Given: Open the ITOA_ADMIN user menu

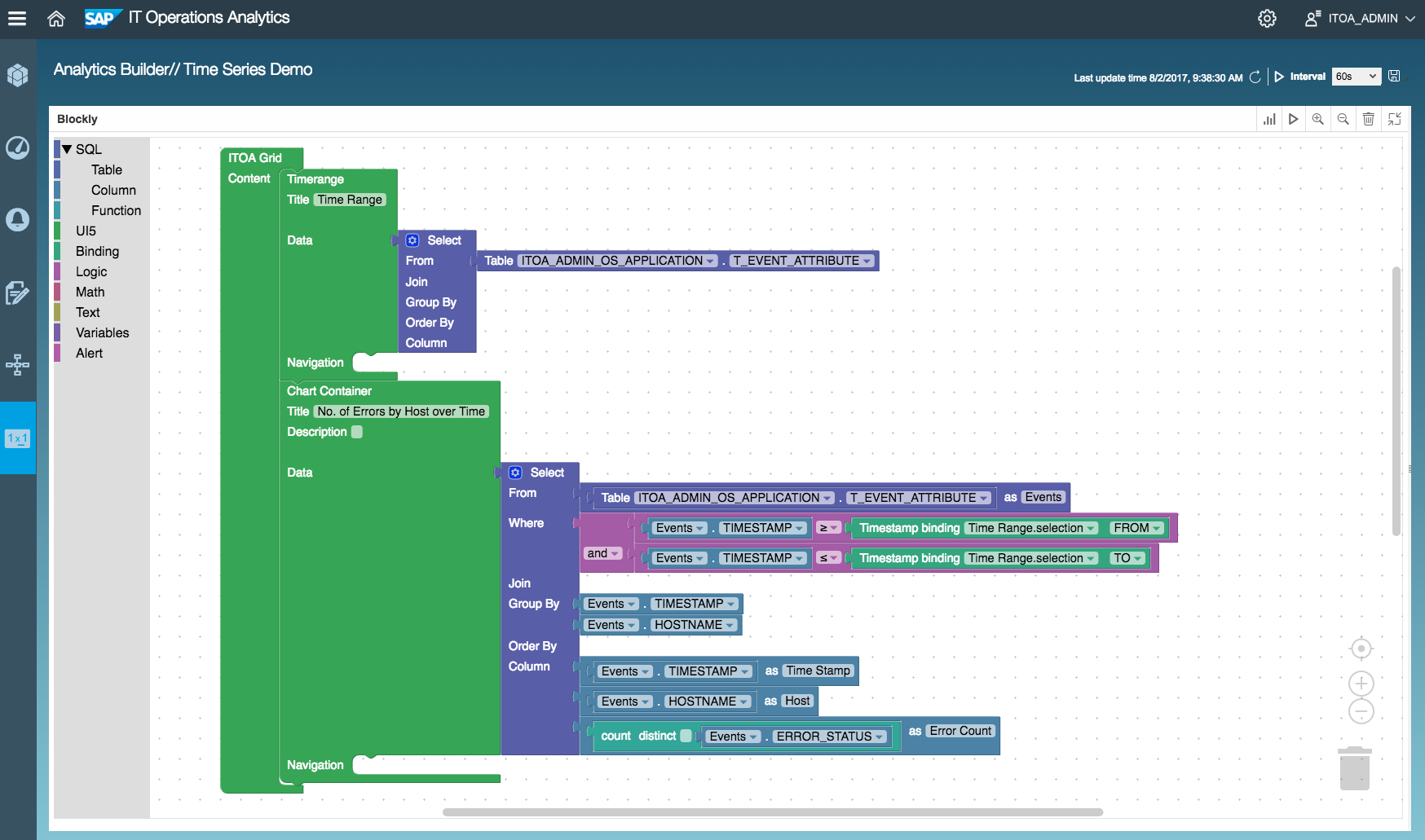Looking at the screenshot, I should point(1360,18).
